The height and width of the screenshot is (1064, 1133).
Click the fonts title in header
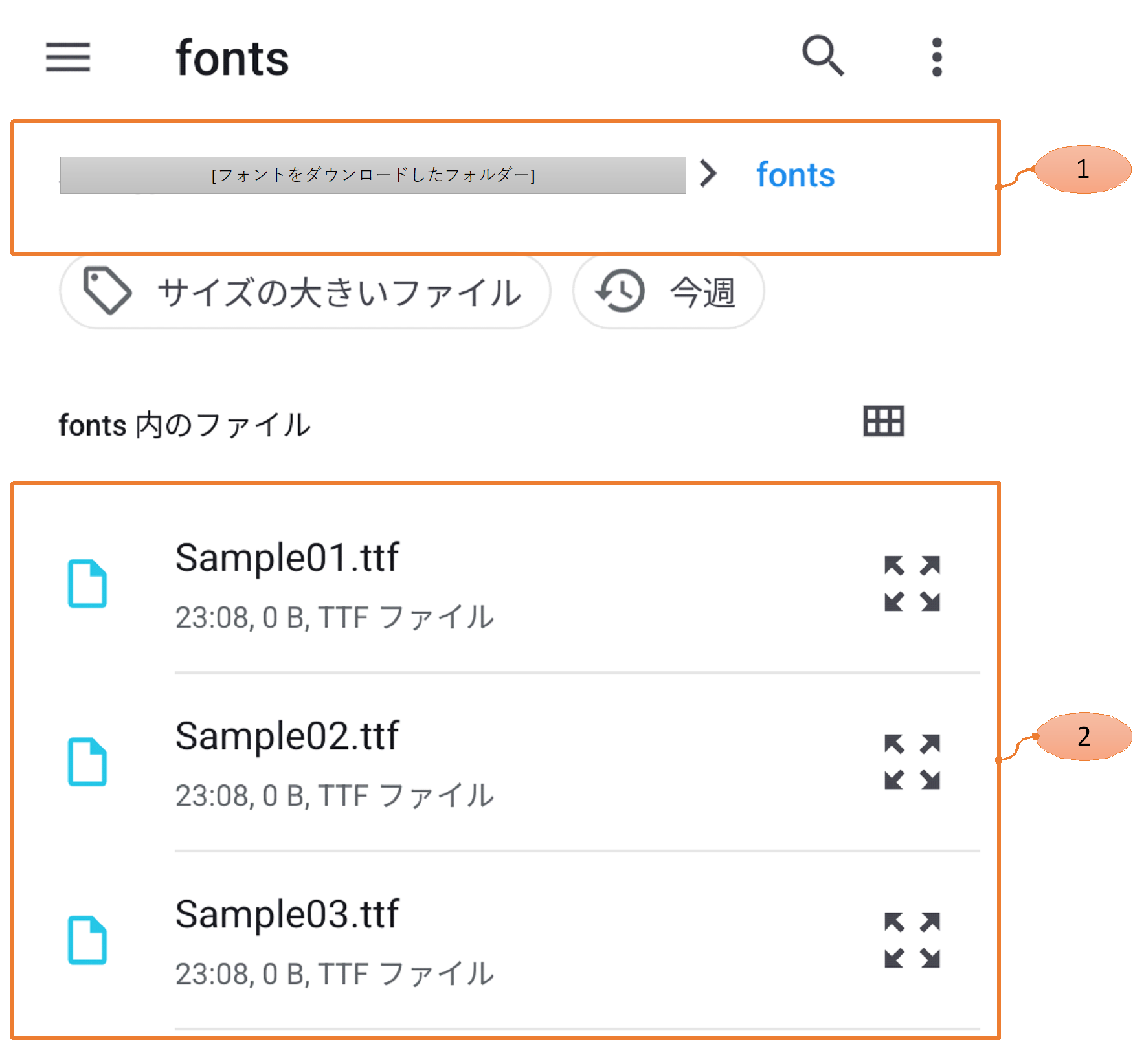(232, 58)
